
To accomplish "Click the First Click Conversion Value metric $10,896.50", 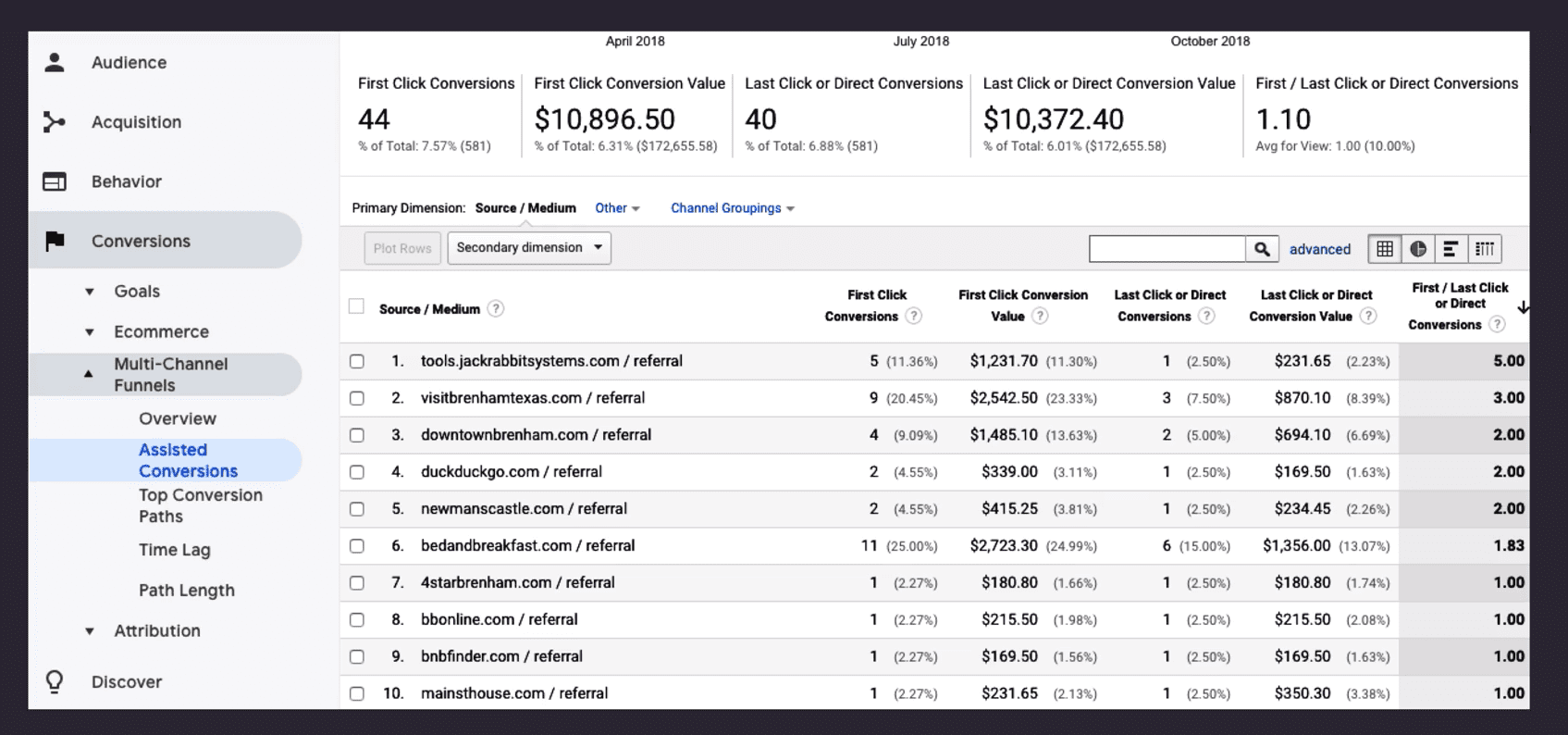I will 605,119.
